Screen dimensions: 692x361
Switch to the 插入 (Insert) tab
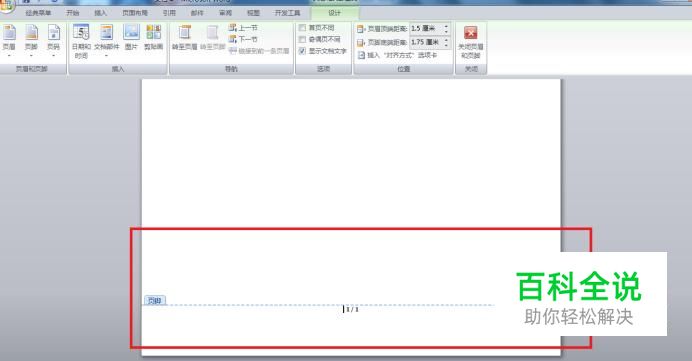point(101,13)
